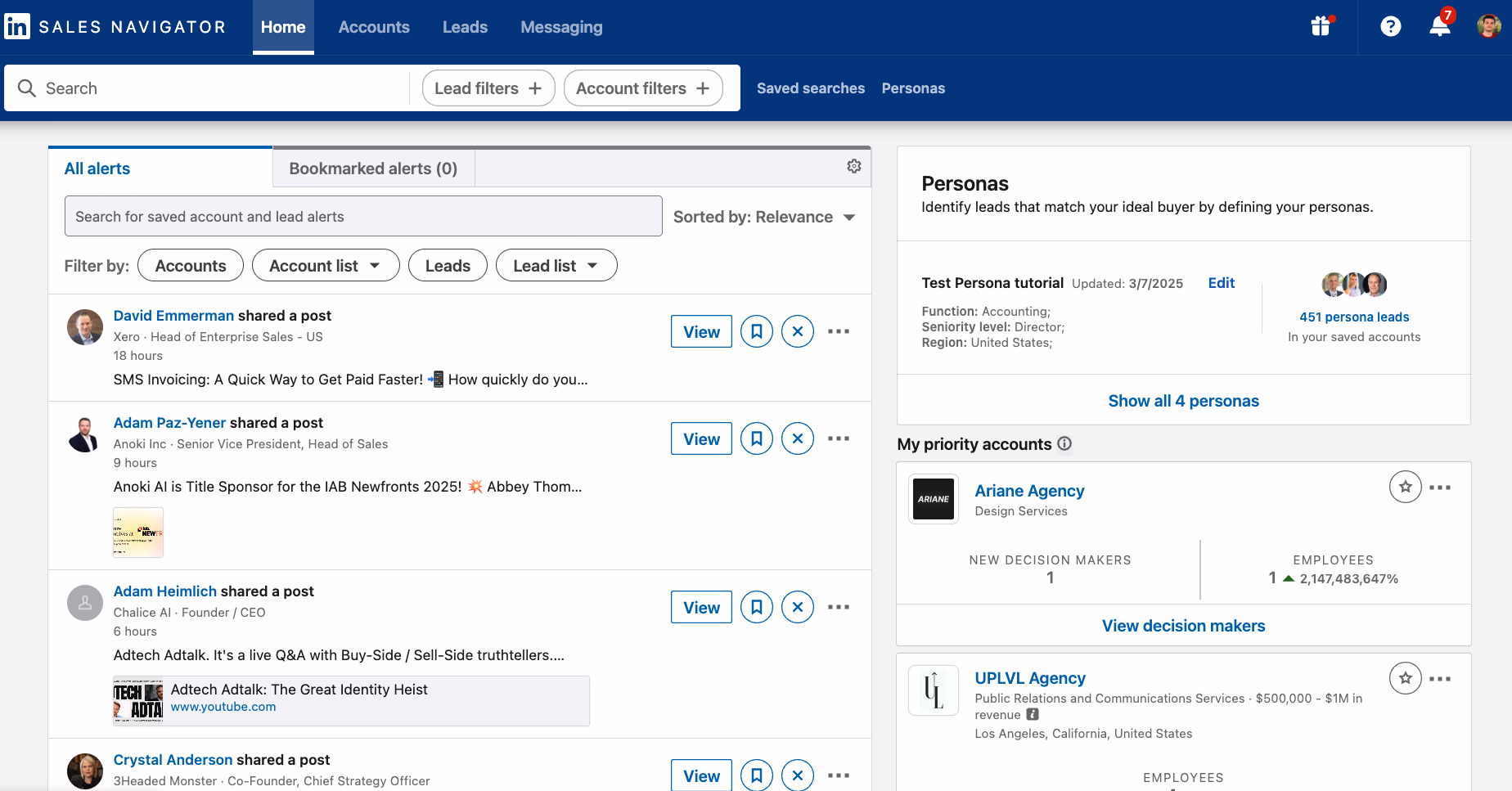Go to the Home tab
This screenshot has width=1512, height=791.
pyautogui.click(x=283, y=27)
